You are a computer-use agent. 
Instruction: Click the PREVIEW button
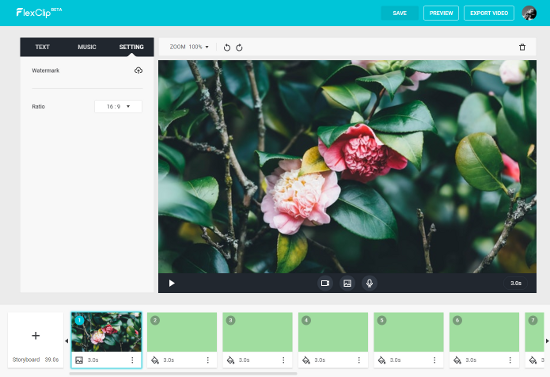click(x=441, y=13)
